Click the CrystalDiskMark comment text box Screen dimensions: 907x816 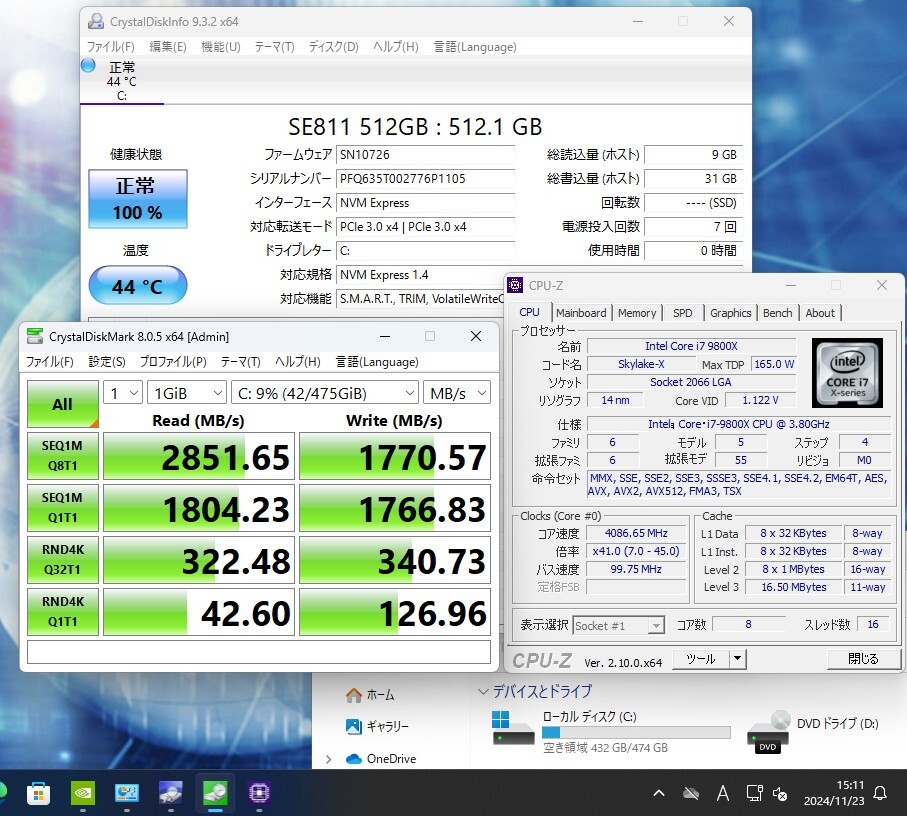pos(259,652)
